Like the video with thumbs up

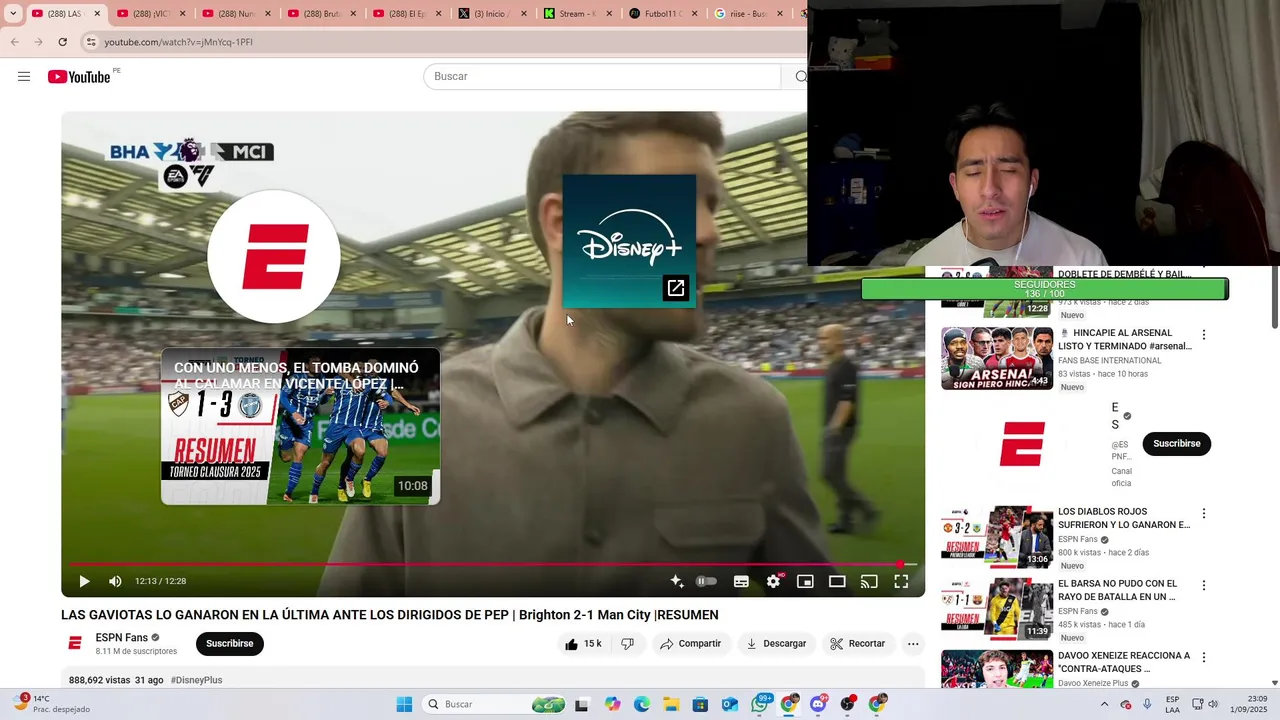[x=583, y=644]
